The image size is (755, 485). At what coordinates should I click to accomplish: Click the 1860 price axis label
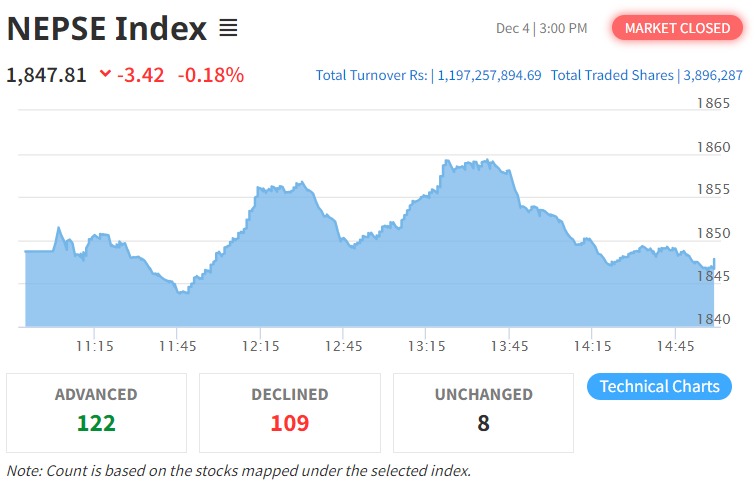point(713,147)
